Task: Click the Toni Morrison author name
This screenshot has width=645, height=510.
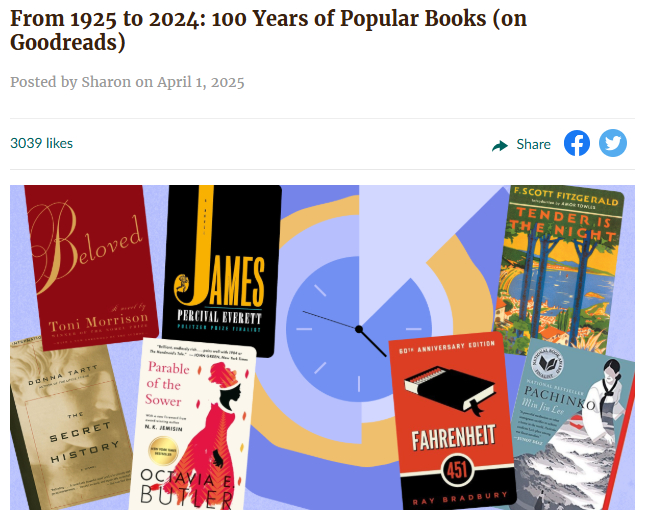Action: tap(98, 322)
